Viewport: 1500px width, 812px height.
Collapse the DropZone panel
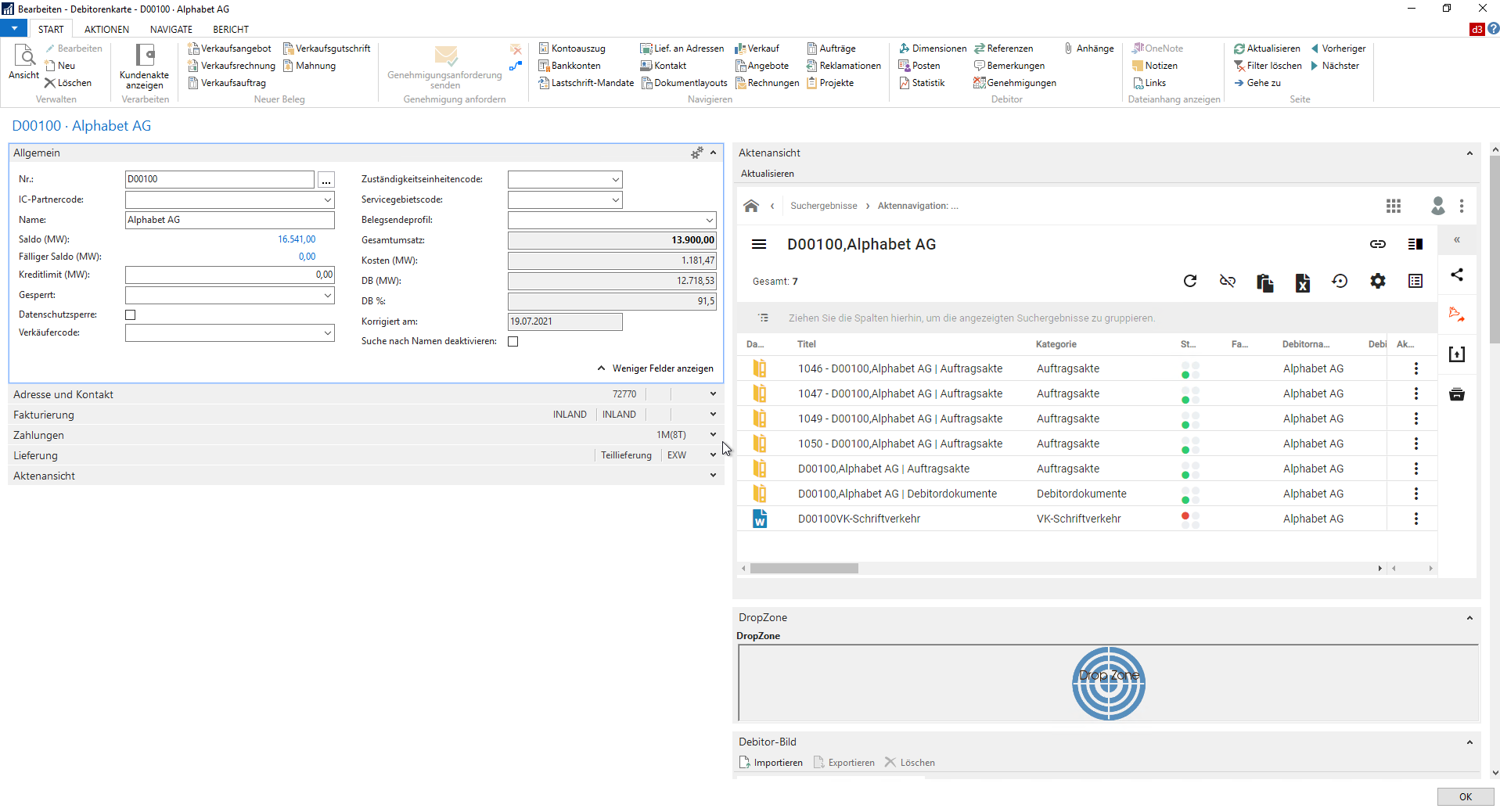[x=1469, y=618]
